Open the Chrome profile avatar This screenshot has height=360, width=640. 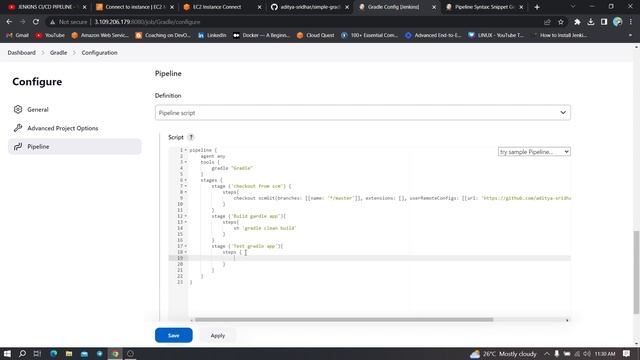tap(618, 22)
